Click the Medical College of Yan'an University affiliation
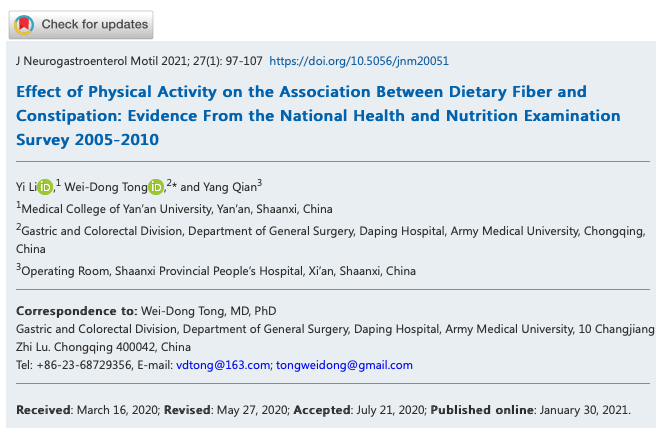 pyautogui.click(x=175, y=209)
